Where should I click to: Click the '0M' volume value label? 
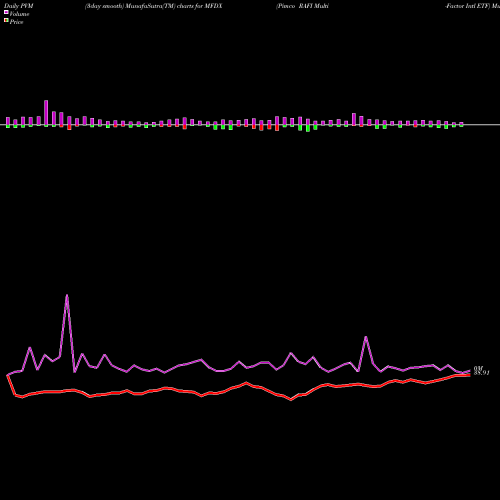point(478,369)
